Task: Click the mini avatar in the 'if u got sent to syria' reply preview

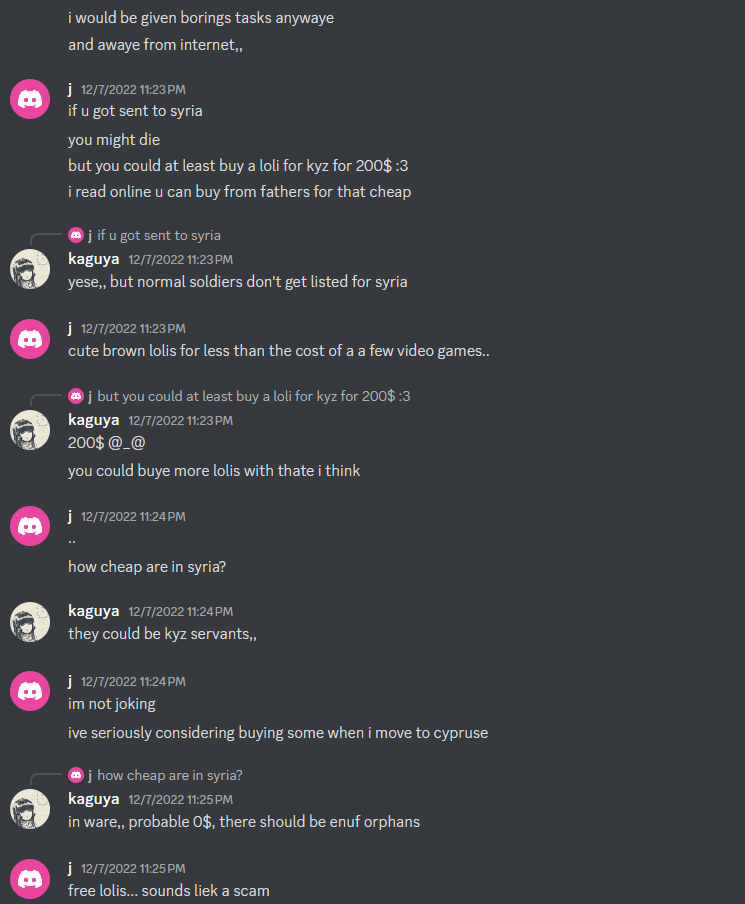Action: (76, 235)
